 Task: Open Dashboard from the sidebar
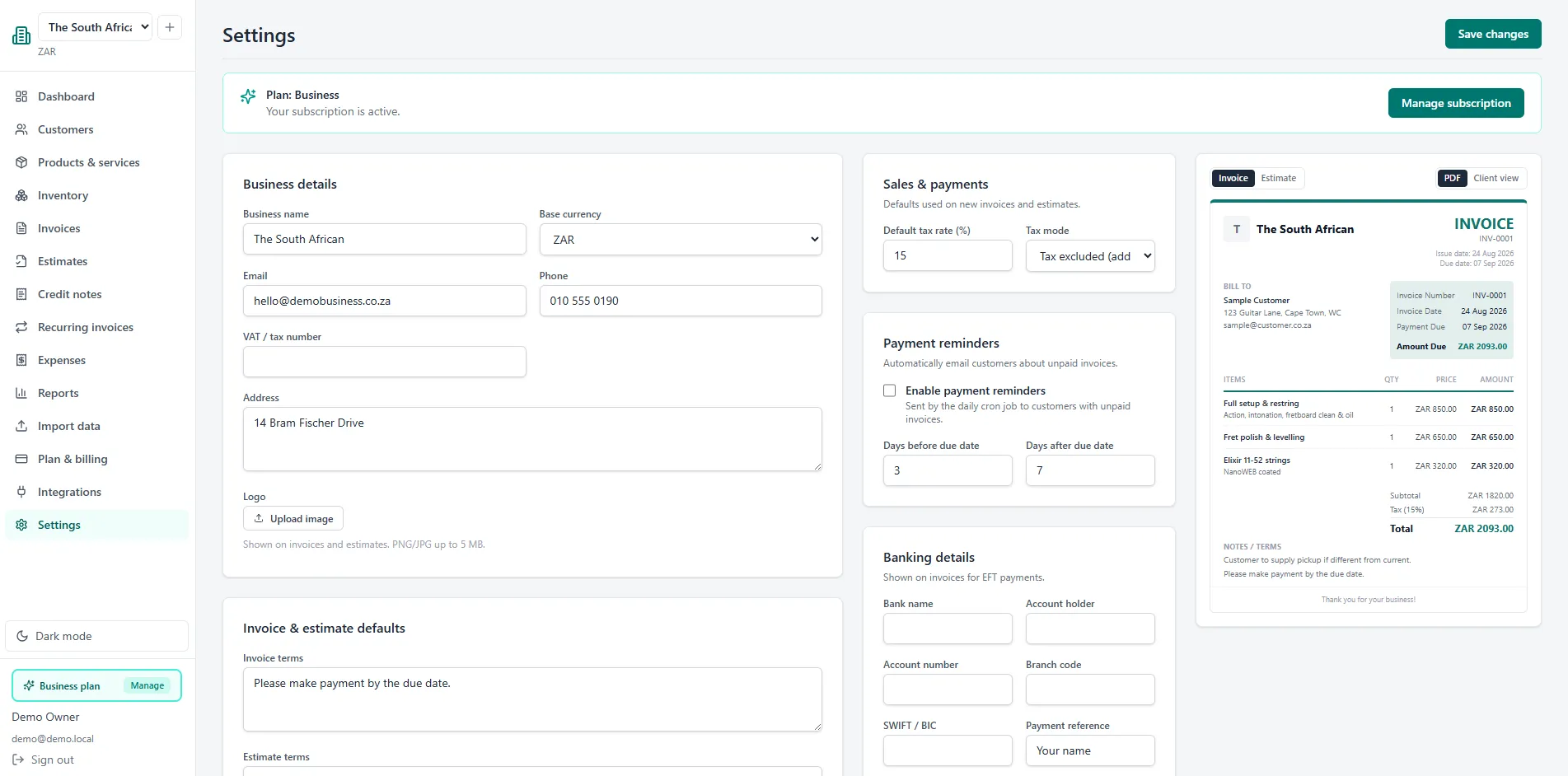point(96,96)
